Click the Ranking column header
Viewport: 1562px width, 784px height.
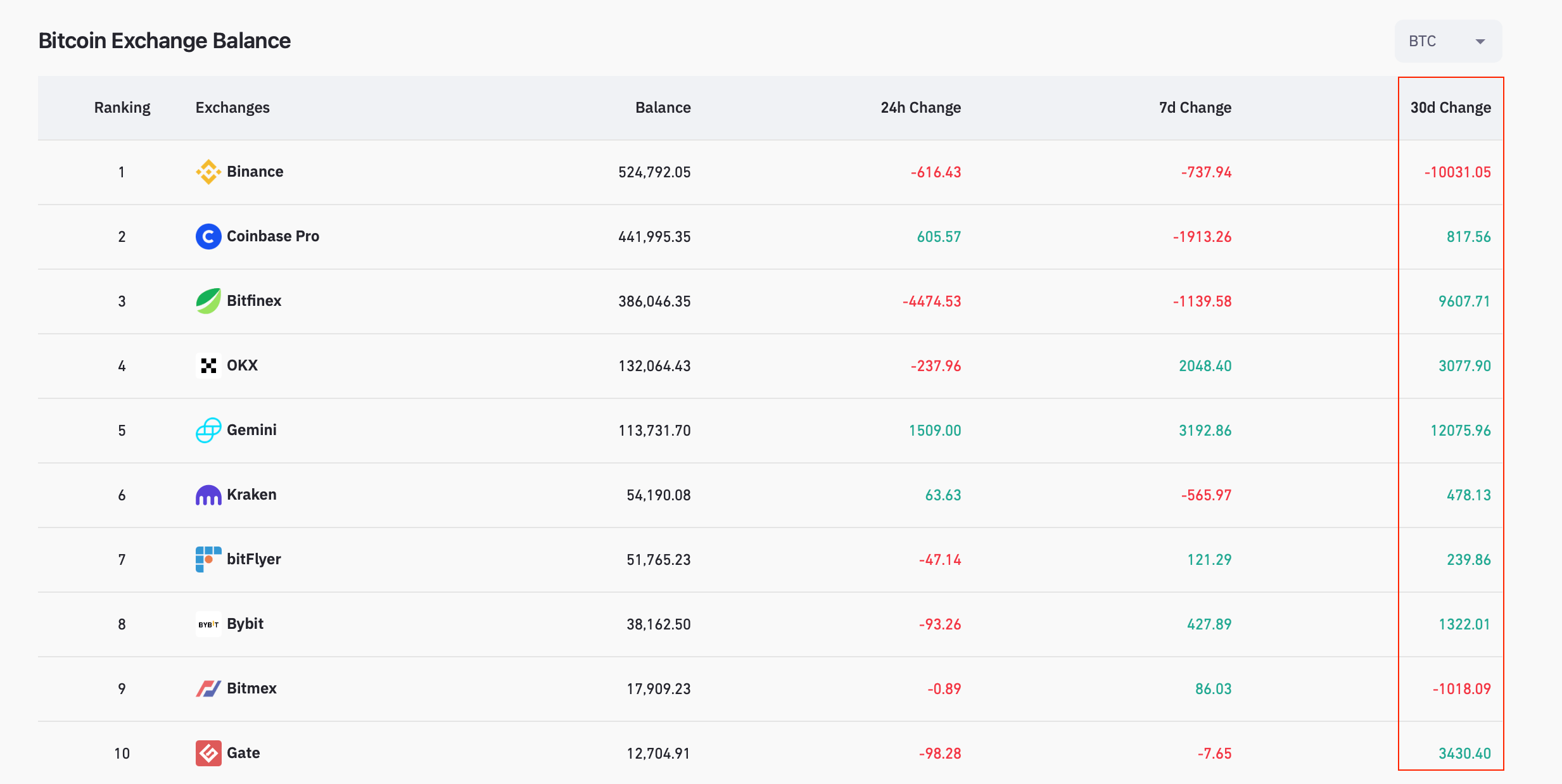pyautogui.click(x=122, y=108)
